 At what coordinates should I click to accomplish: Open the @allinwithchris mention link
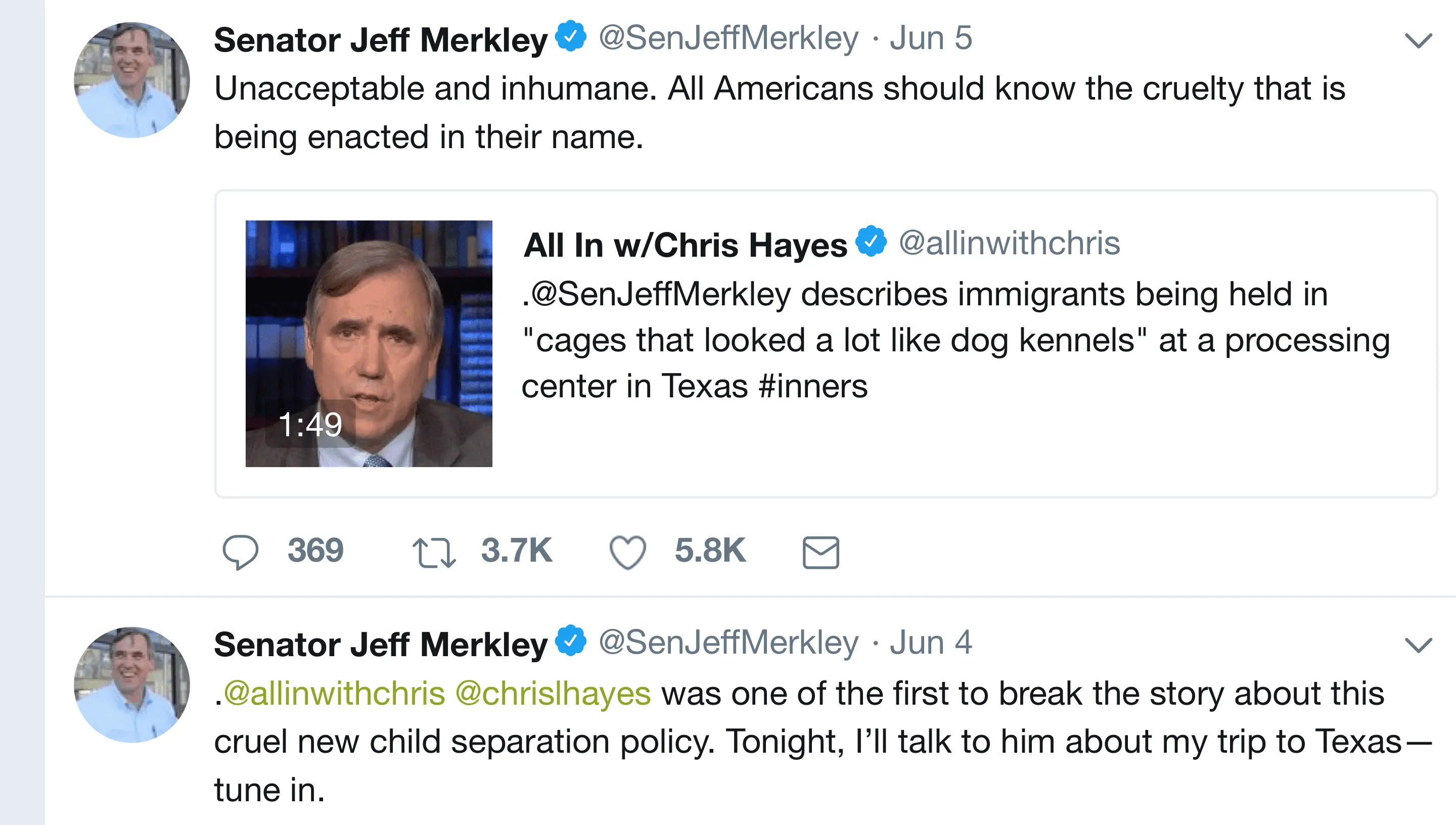[x=334, y=694]
